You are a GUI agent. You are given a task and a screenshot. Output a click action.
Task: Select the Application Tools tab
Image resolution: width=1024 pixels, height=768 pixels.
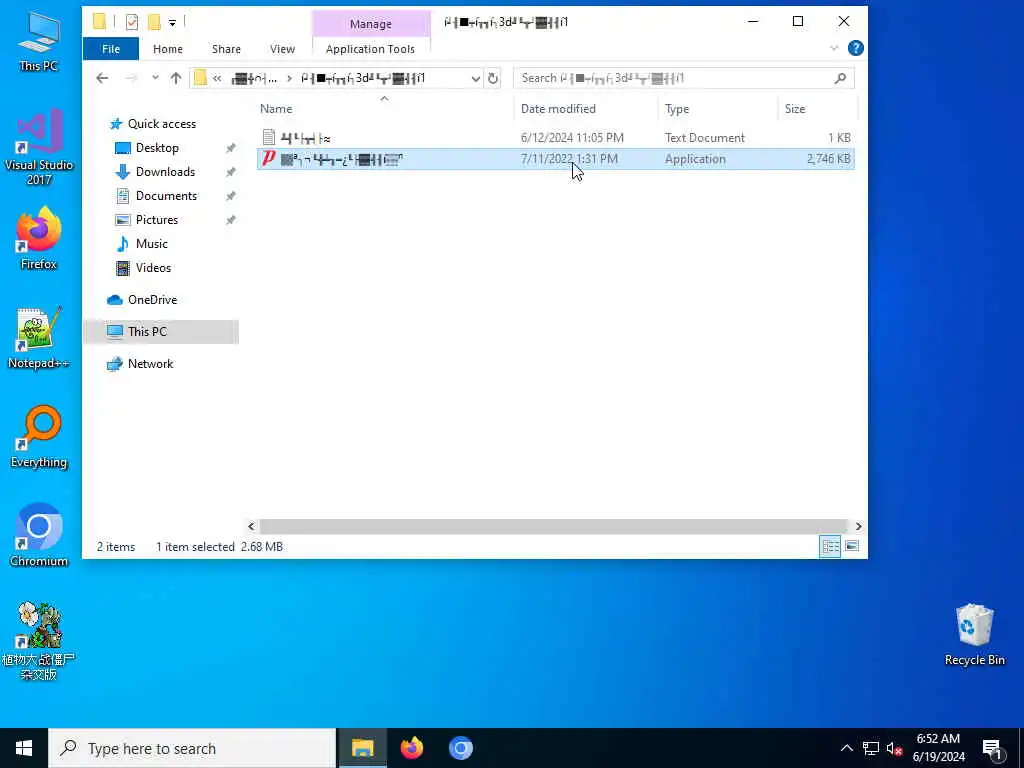tap(370, 49)
